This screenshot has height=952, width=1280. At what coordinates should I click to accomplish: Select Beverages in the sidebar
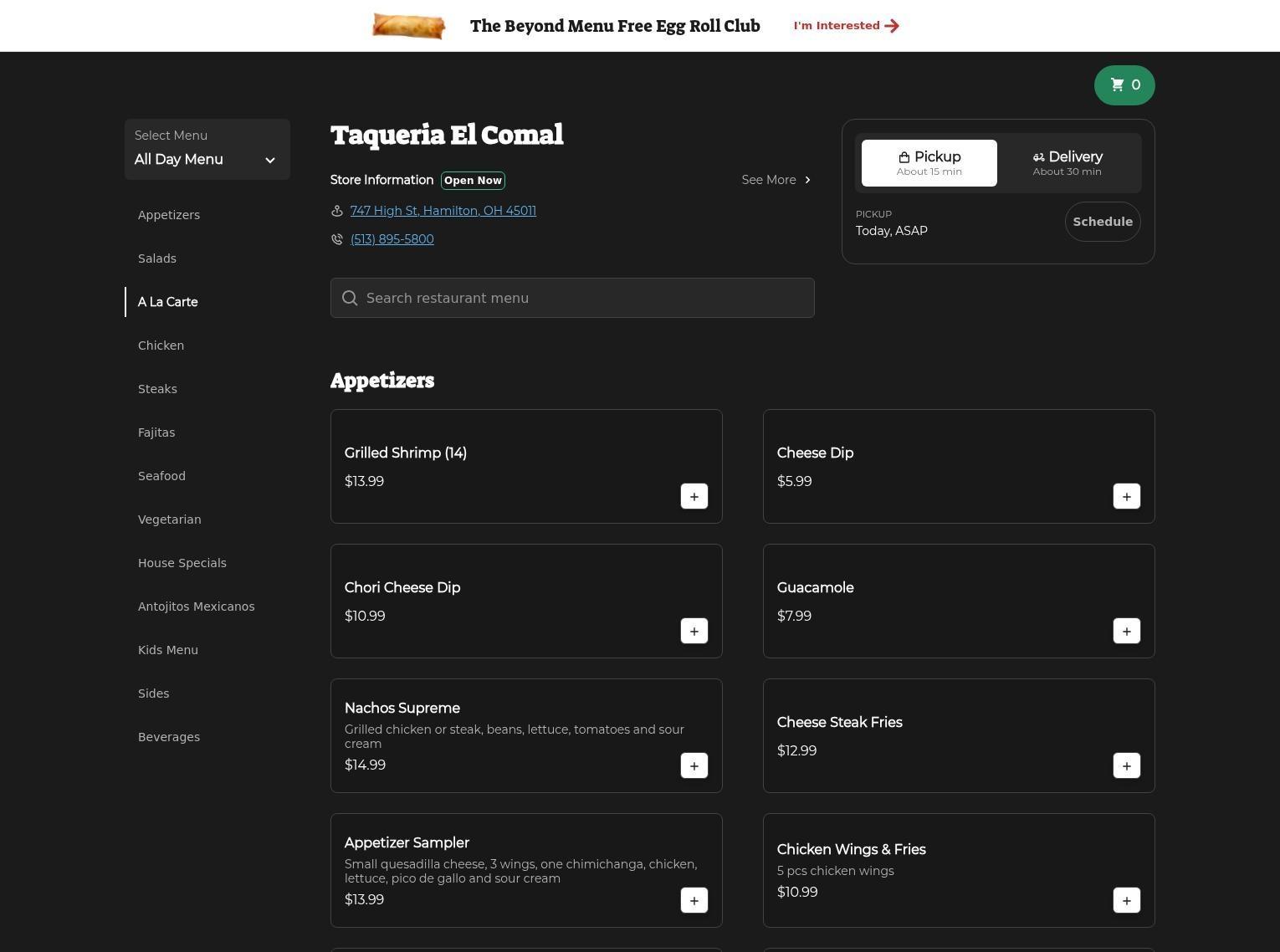click(x=169, y=737)
